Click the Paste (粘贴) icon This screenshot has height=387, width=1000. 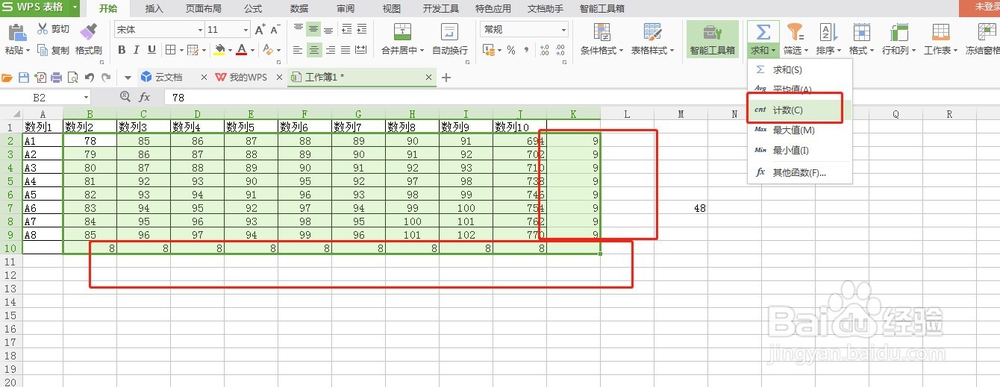pos(17,34)
